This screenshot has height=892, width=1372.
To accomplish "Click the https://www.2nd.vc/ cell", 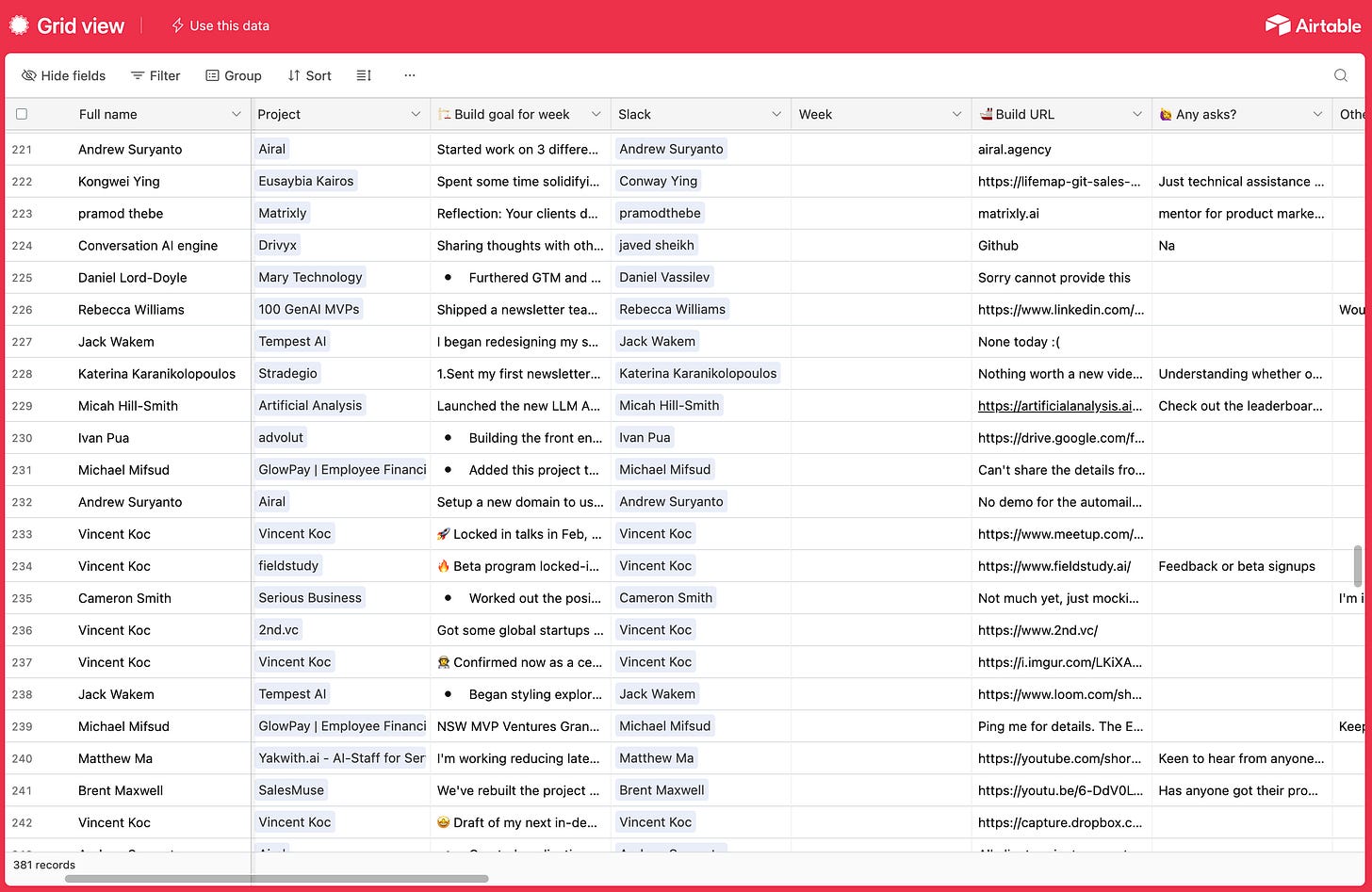I will tap(1062, 630).
